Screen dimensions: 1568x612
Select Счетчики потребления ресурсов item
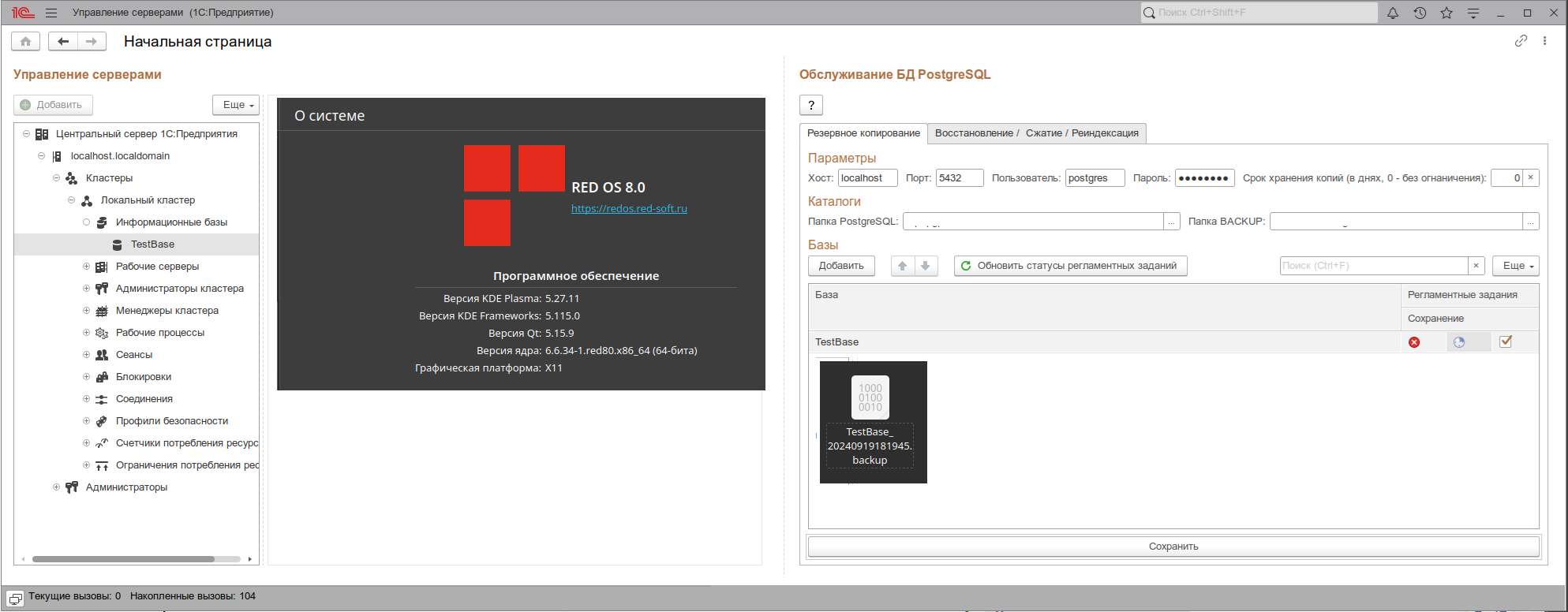[187, 443]
